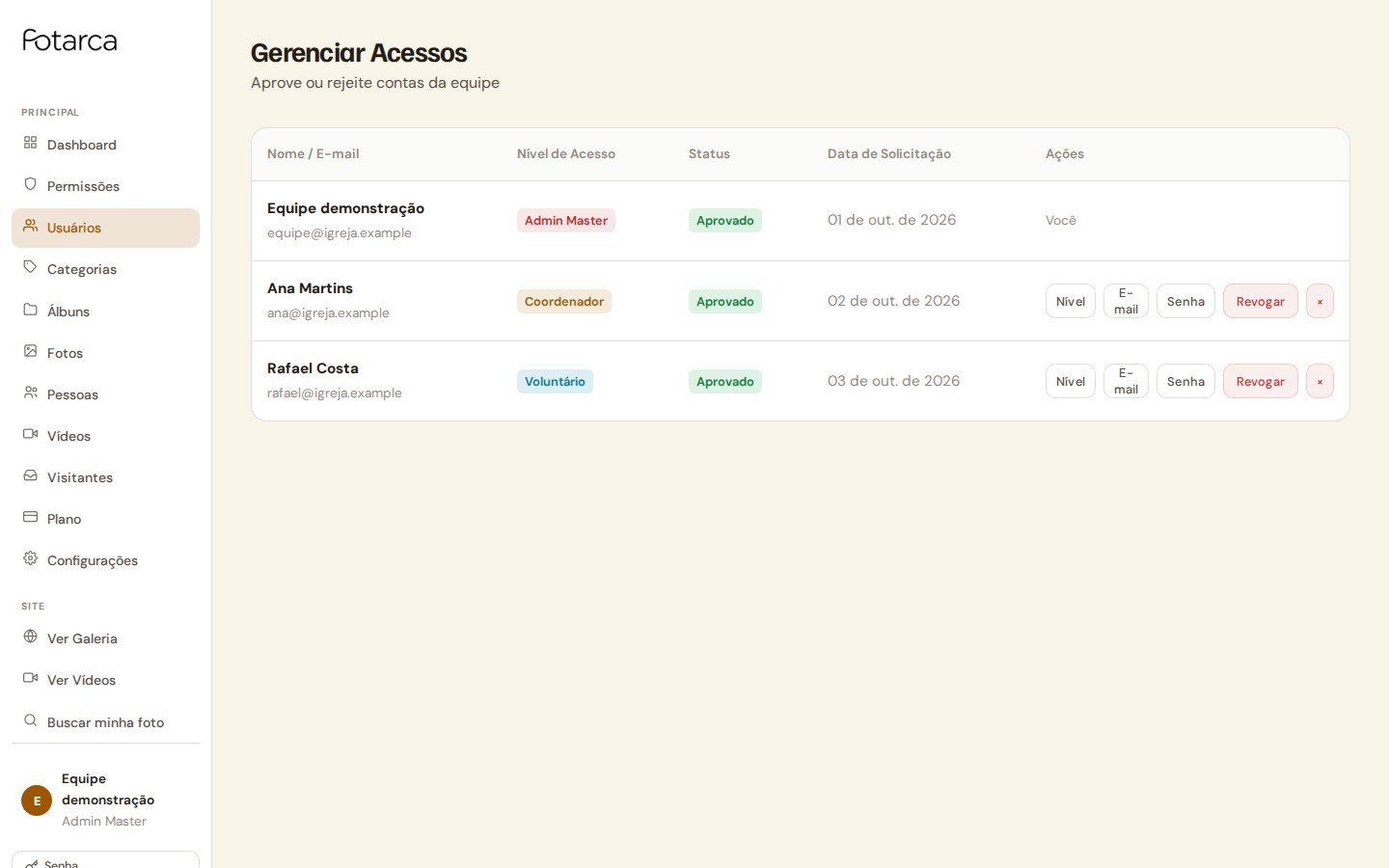Click the date 03 de out. de 2026
The image size is (1389, 868).
(x=893, y=381)
